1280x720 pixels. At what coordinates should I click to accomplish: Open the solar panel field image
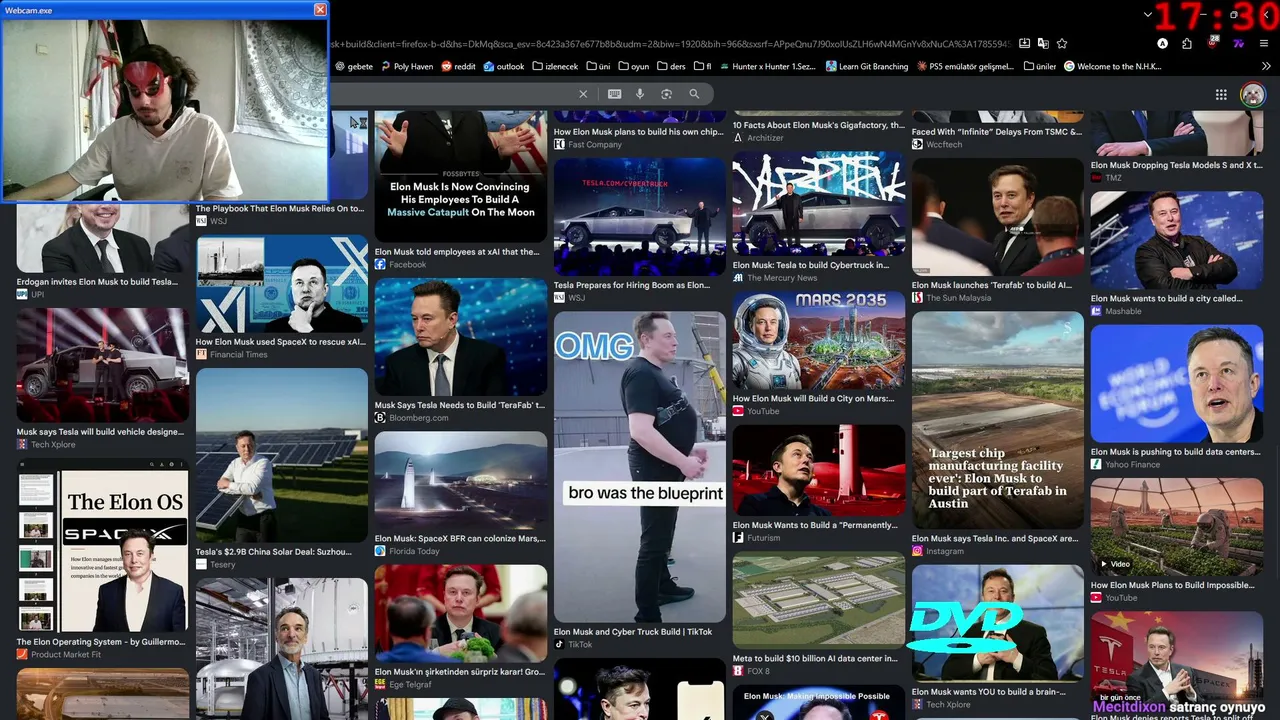(282, 455)
